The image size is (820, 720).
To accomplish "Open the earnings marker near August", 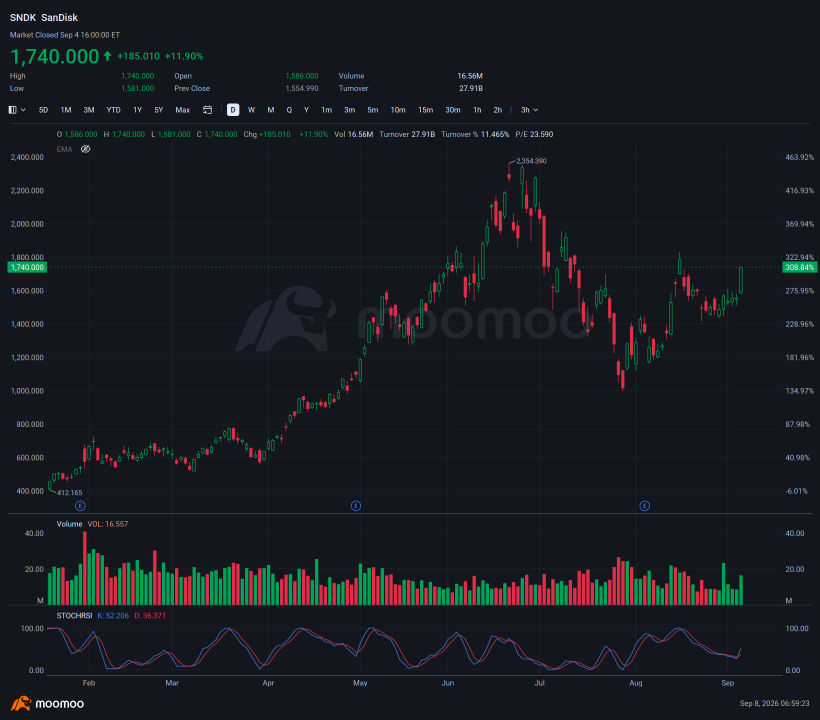I will 645,506.
